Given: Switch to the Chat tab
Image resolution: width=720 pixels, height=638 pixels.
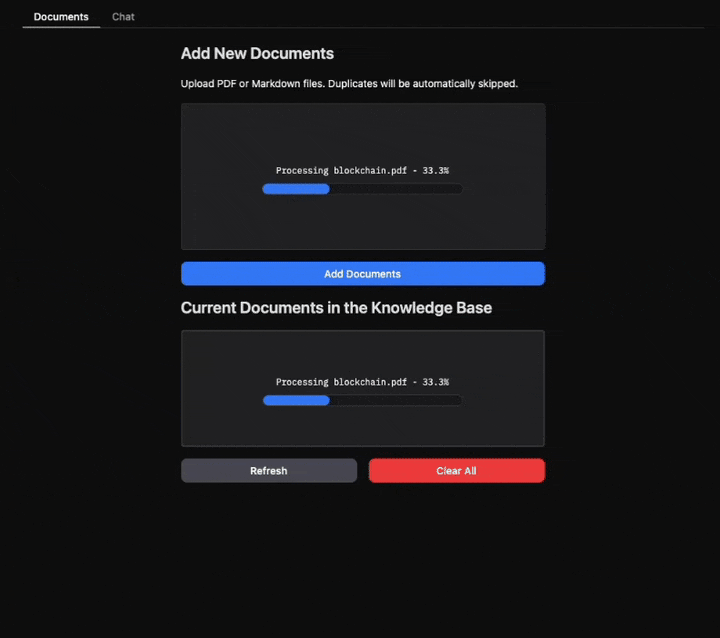Looking at the screenshot, I should tap(123, 17).
